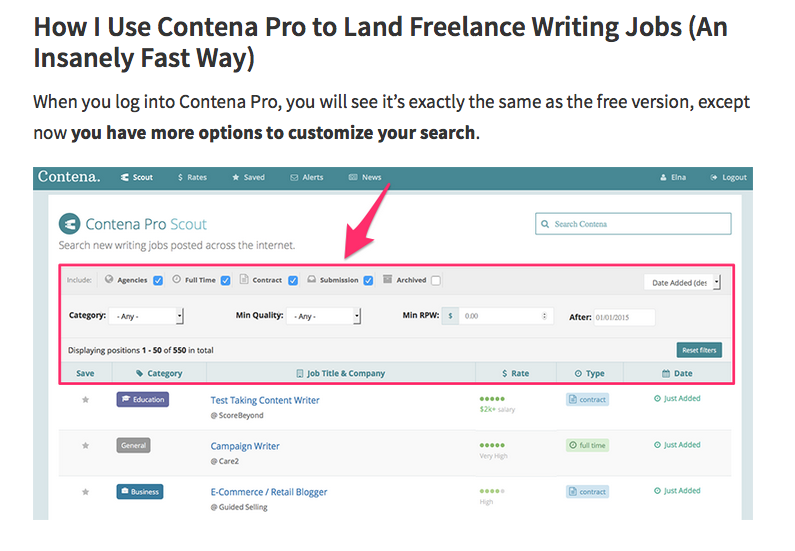
Task: Click the Min RPW stepper arrows
Action: tap(545, 316)
